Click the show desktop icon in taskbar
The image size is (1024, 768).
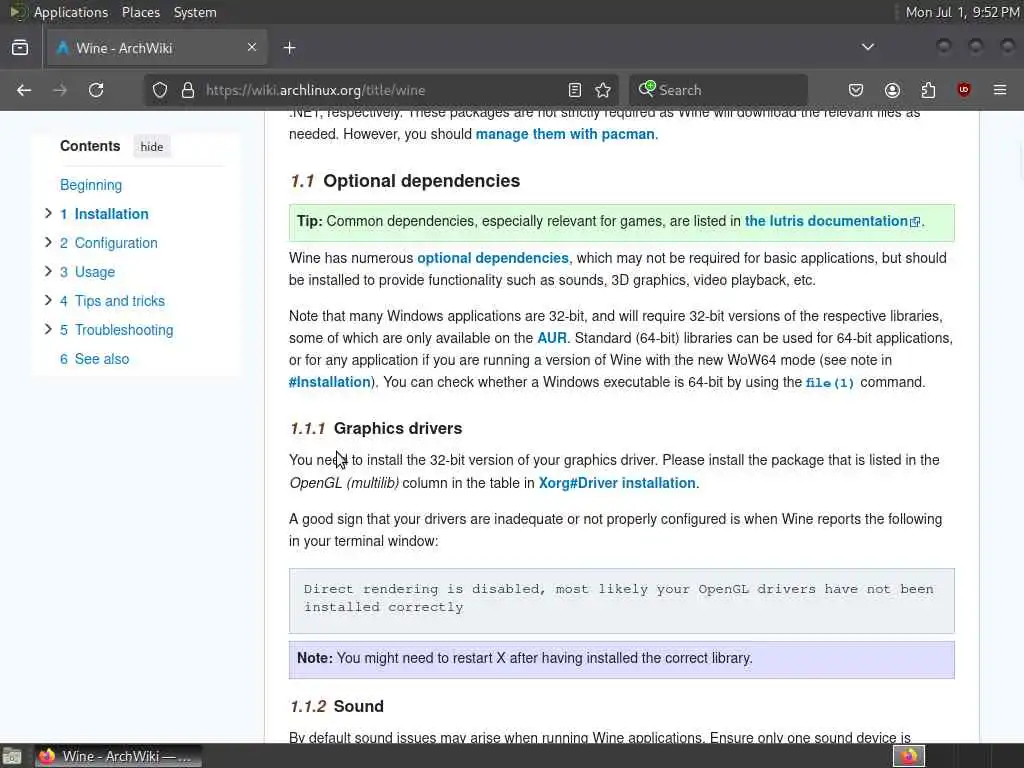point(12,757)
